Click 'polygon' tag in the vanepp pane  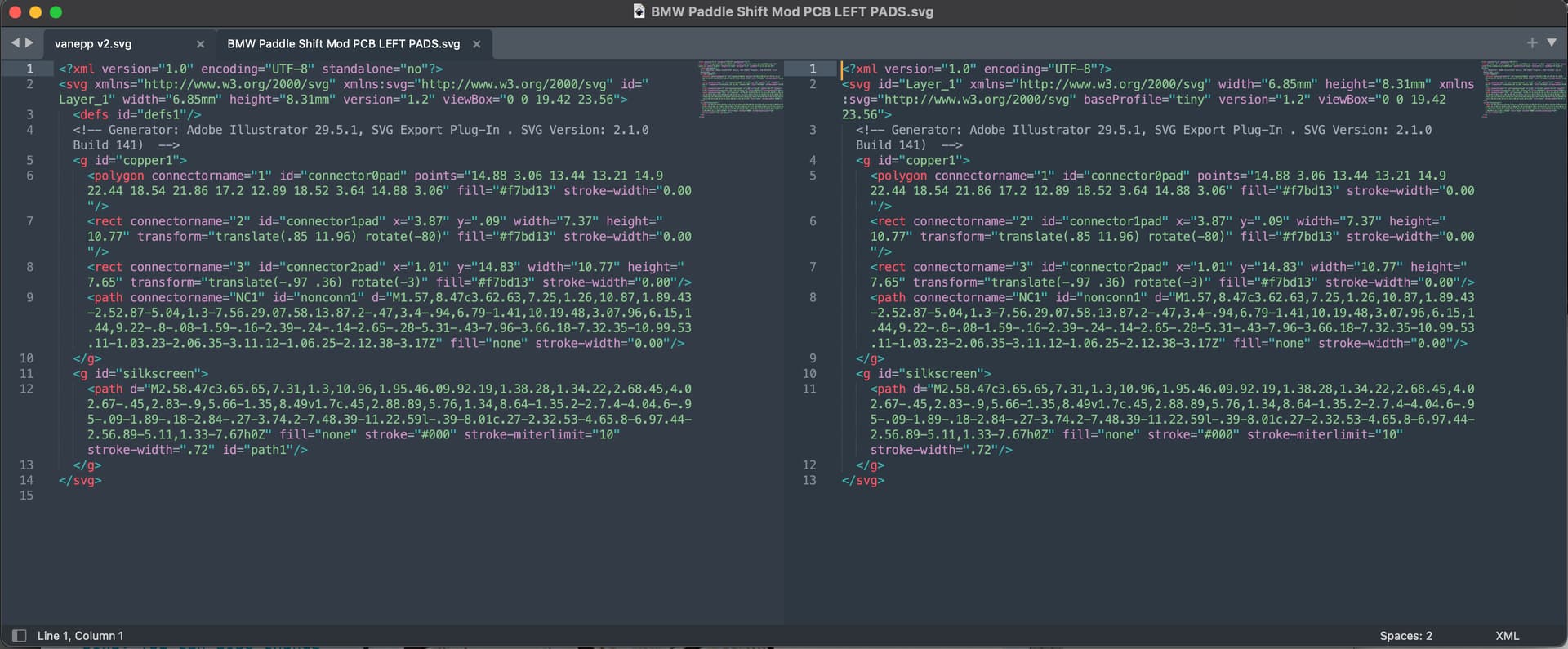point(119,176)
